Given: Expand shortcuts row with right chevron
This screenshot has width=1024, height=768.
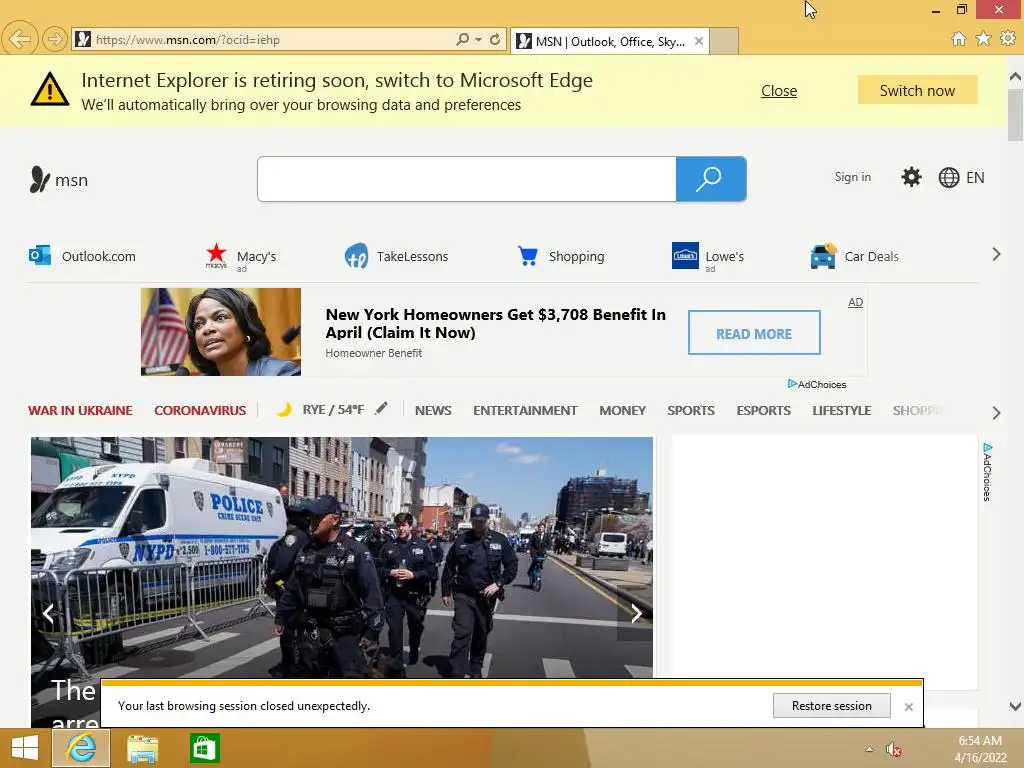Looking at the screenshot, I should click(996, 254).
